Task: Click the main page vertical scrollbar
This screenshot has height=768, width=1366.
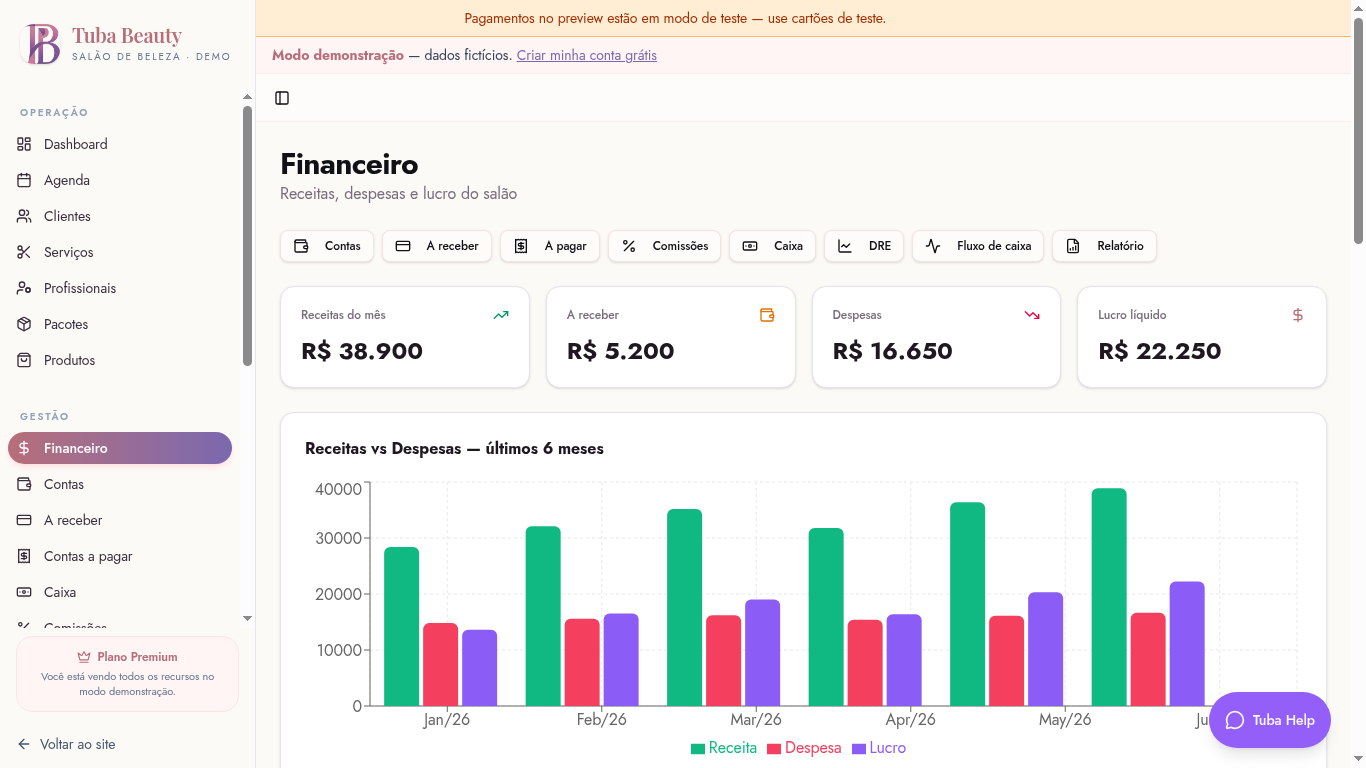Action: coord(1358,130)
